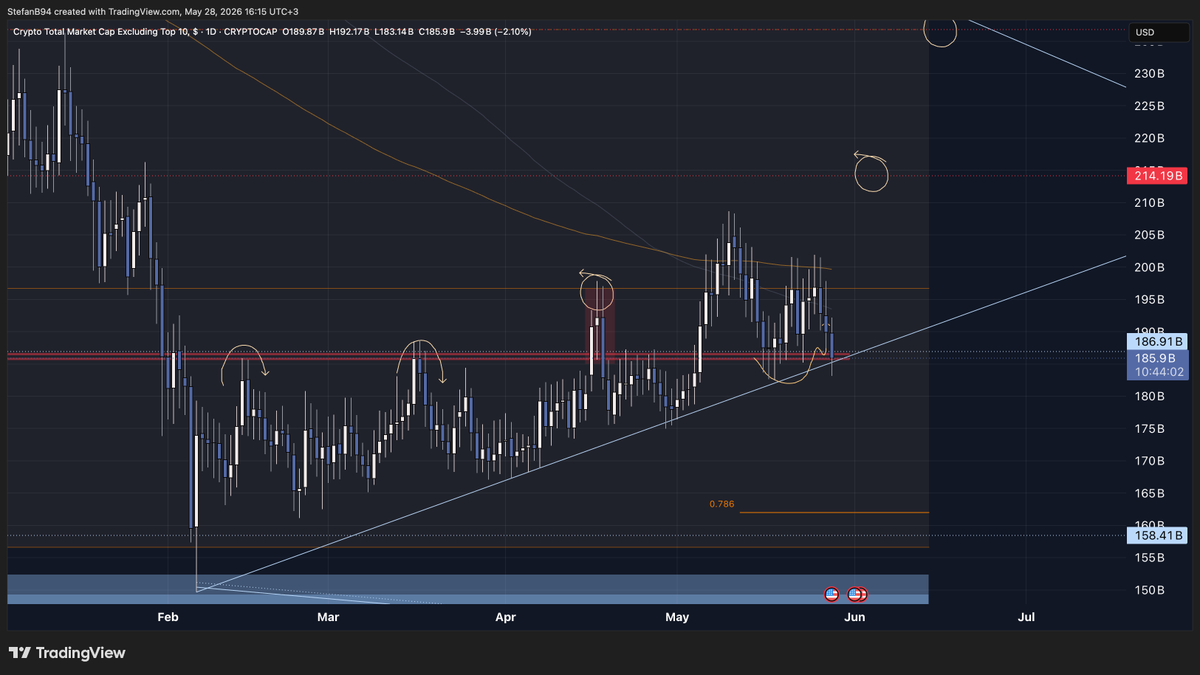Click the 210 B price axis label
The height and width of the screenshot is (675, 1200).
1148,203
